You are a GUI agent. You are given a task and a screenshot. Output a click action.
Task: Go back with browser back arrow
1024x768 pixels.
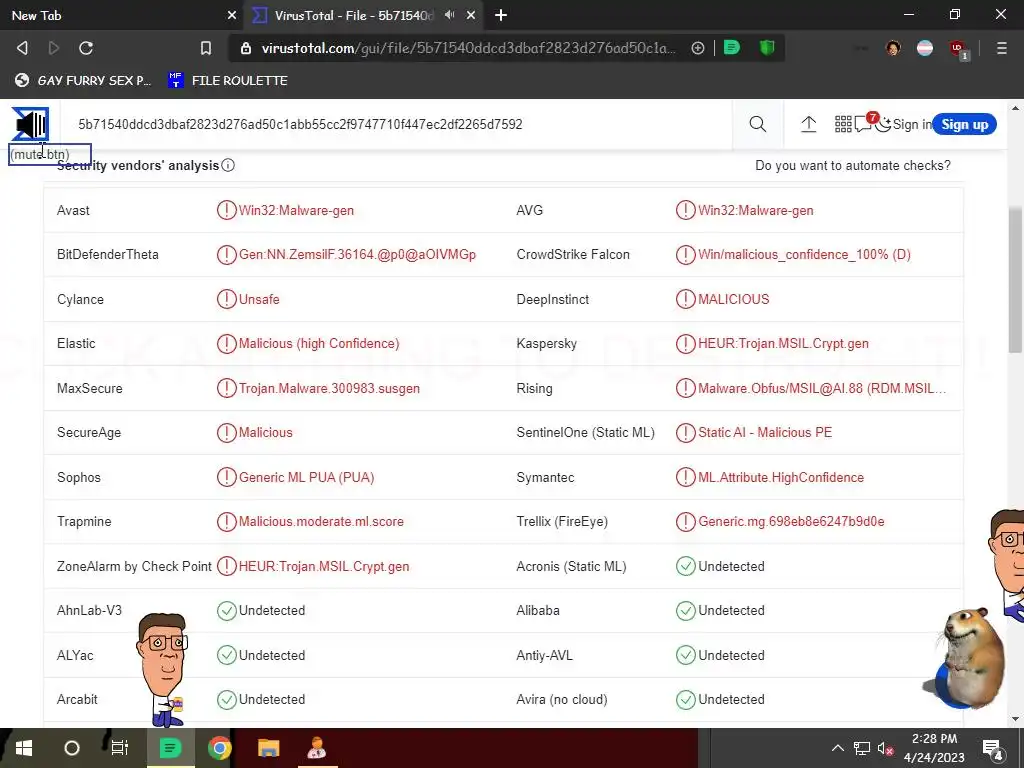22,48
